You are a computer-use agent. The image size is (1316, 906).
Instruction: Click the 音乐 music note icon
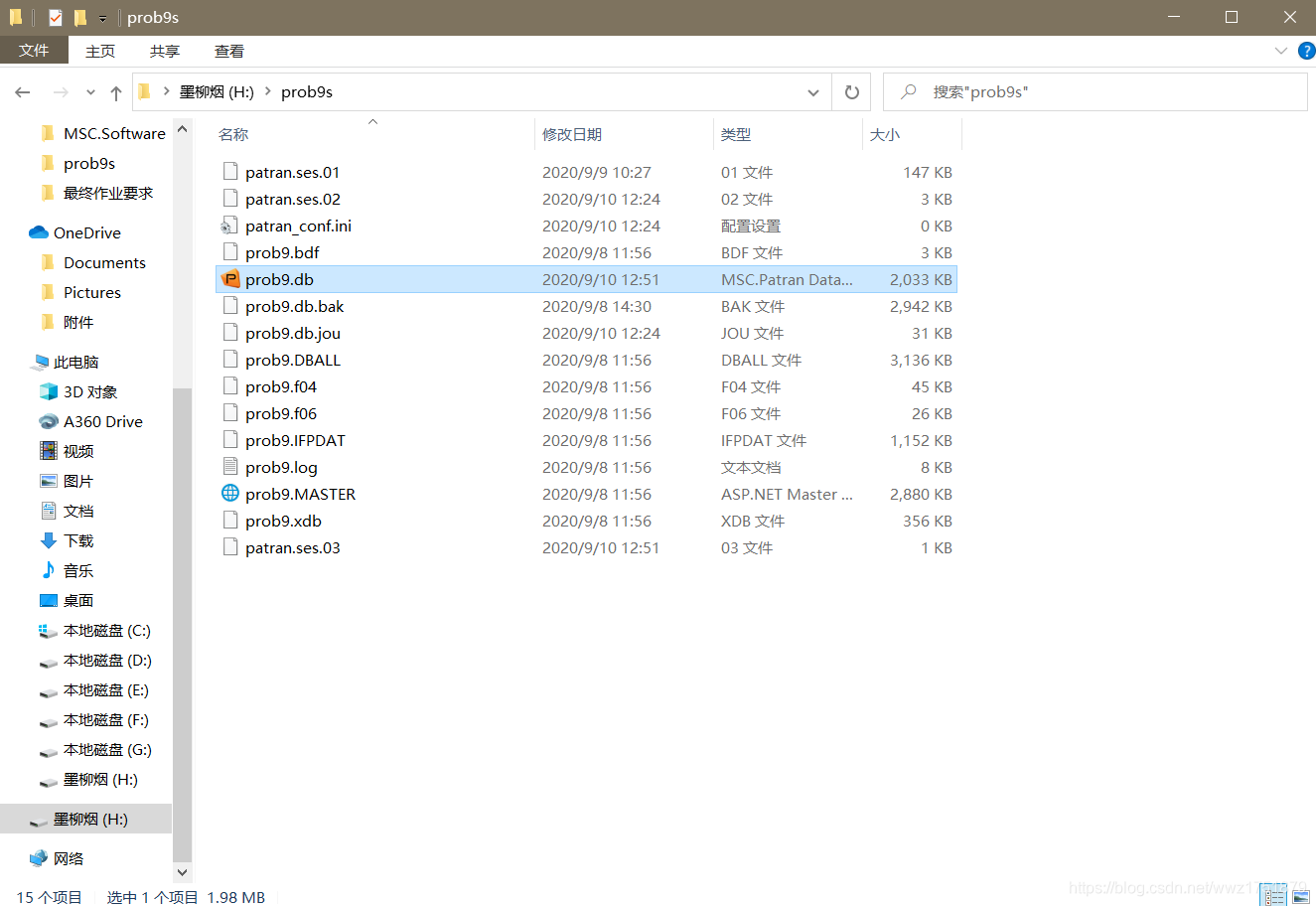(49, 570)
